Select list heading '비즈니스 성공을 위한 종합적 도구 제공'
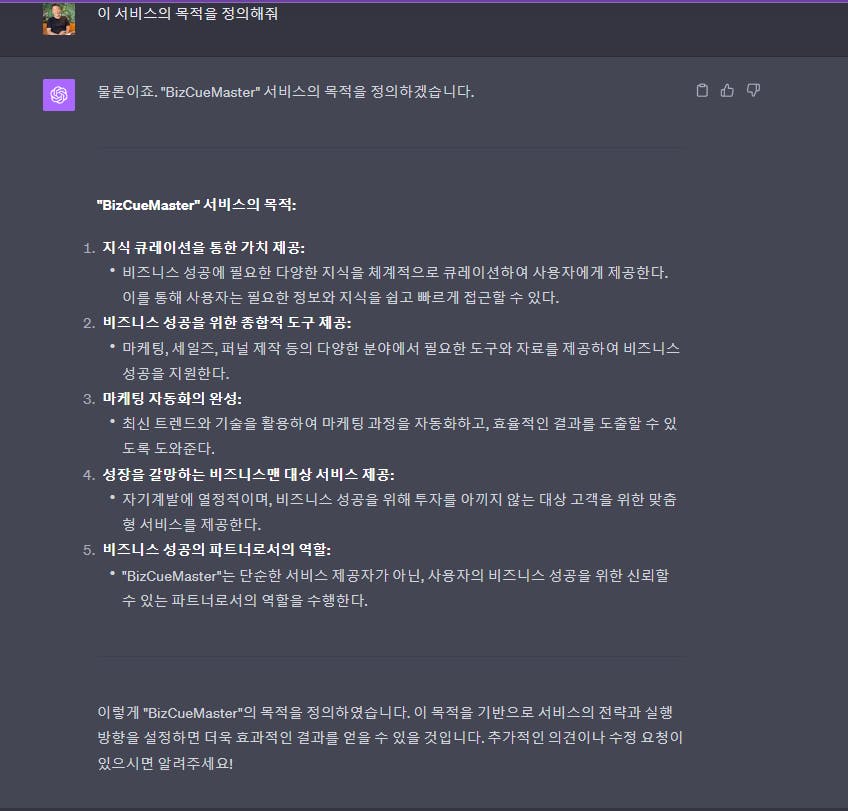Viewport: 848px width, 811px height. 227,323
